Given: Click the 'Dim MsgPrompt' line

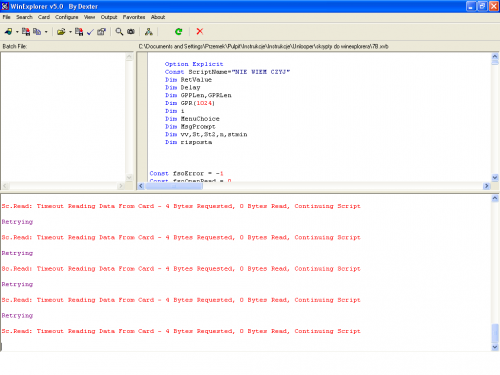Looking at the screenshot, I should pos(190,127).
